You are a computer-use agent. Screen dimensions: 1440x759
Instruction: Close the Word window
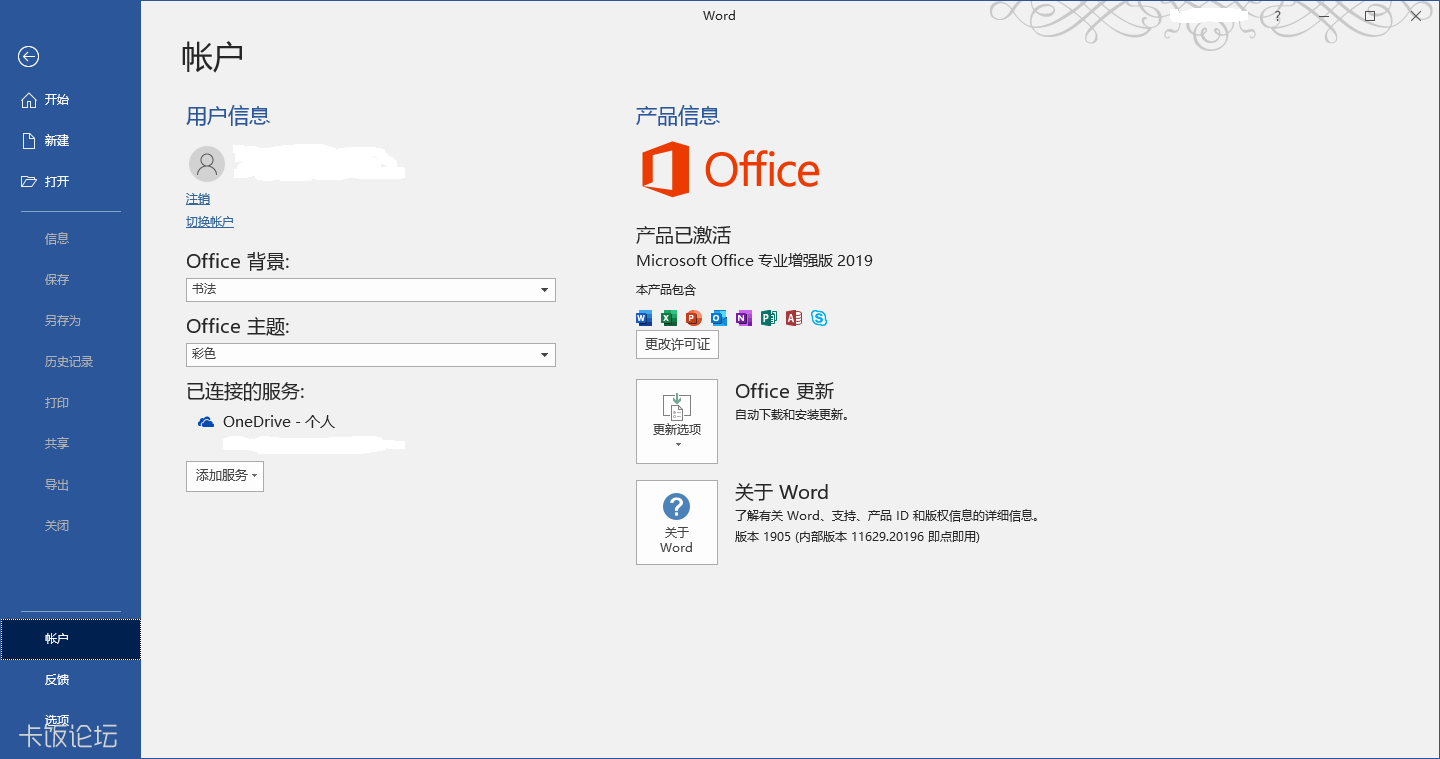coord(1416,16)
